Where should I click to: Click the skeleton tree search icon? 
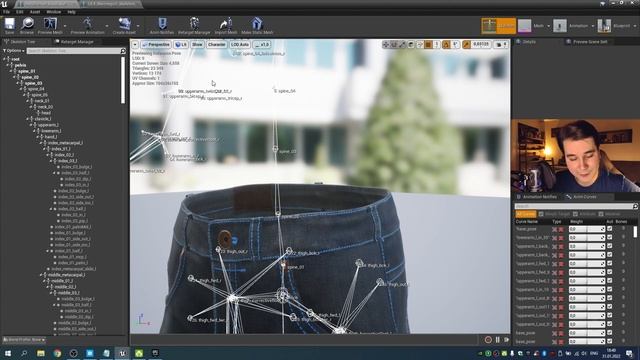coord(123,51)
